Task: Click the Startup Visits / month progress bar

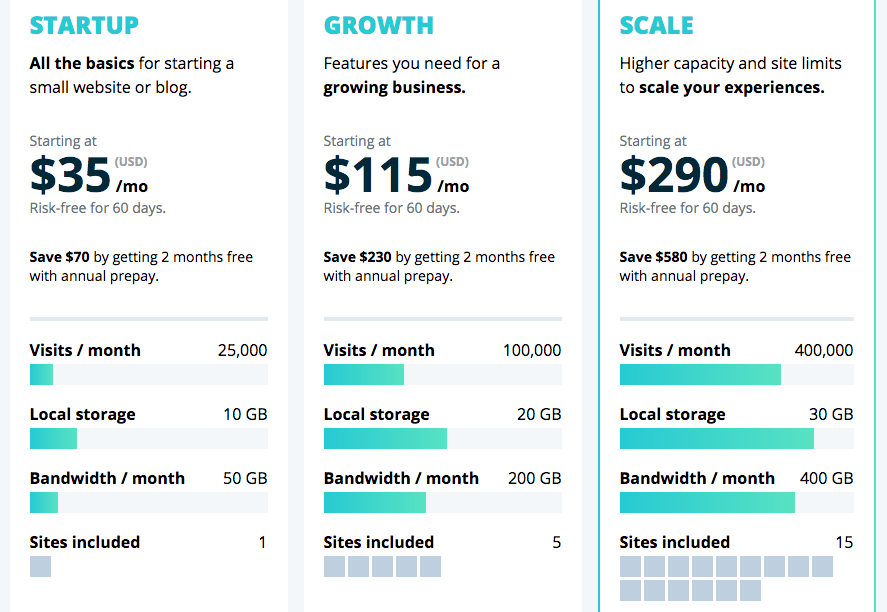Action: (148, 375)
